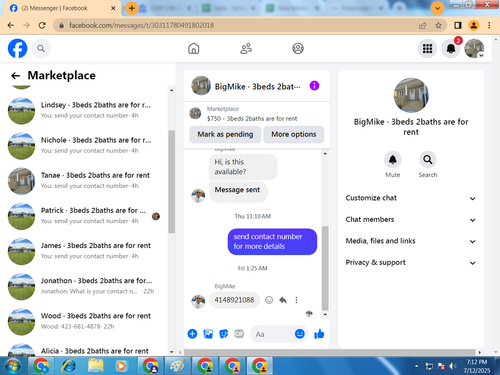Click Mark as pending button
The height and width of the screenshot is (375, 500).
click(225, 134)
